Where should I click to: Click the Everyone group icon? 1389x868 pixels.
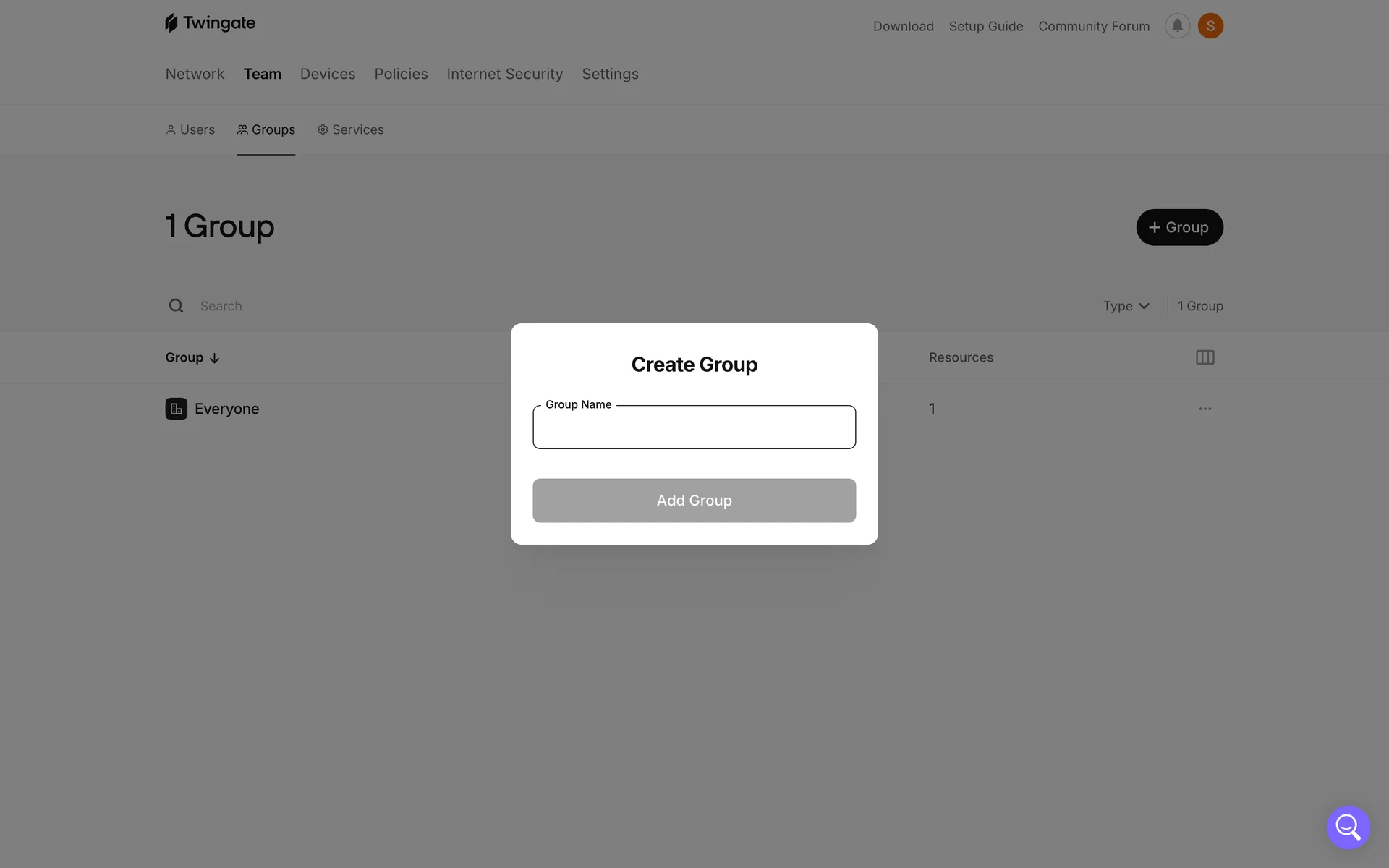pos(176,409)
